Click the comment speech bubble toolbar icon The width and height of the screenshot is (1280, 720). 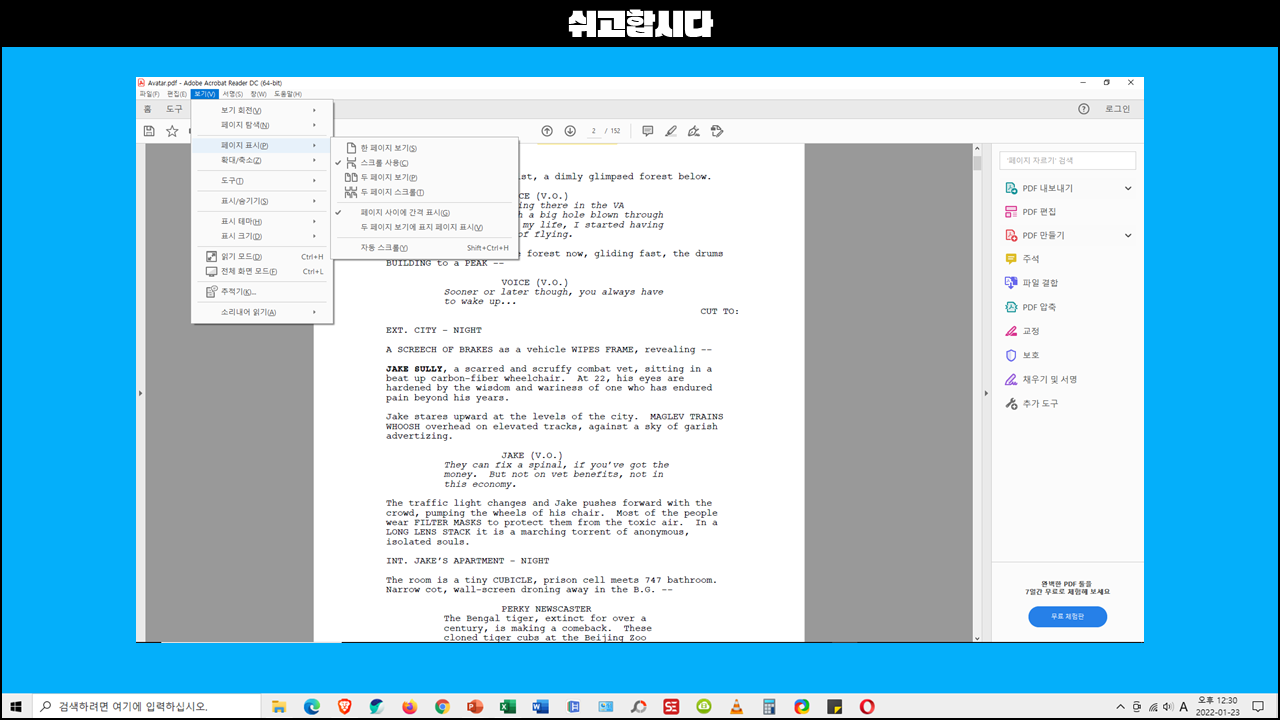tap(648, 131)
